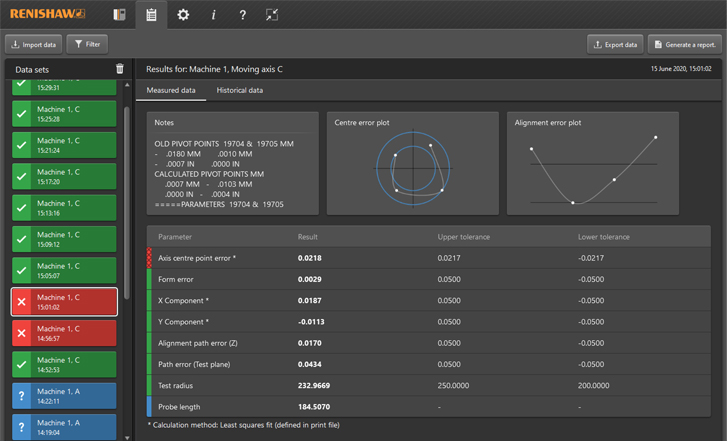727x441 pixels.
Task: Click Import data button
Action: [x=33, y=44]
